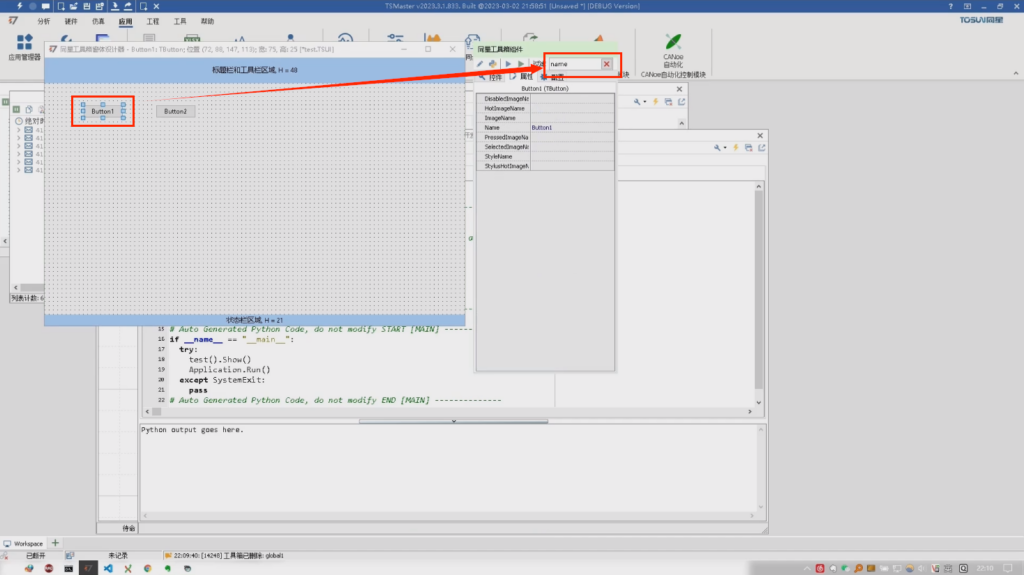
Task: Click the lightning bolt icon in upper panel
Action: [x=655, y=101]
